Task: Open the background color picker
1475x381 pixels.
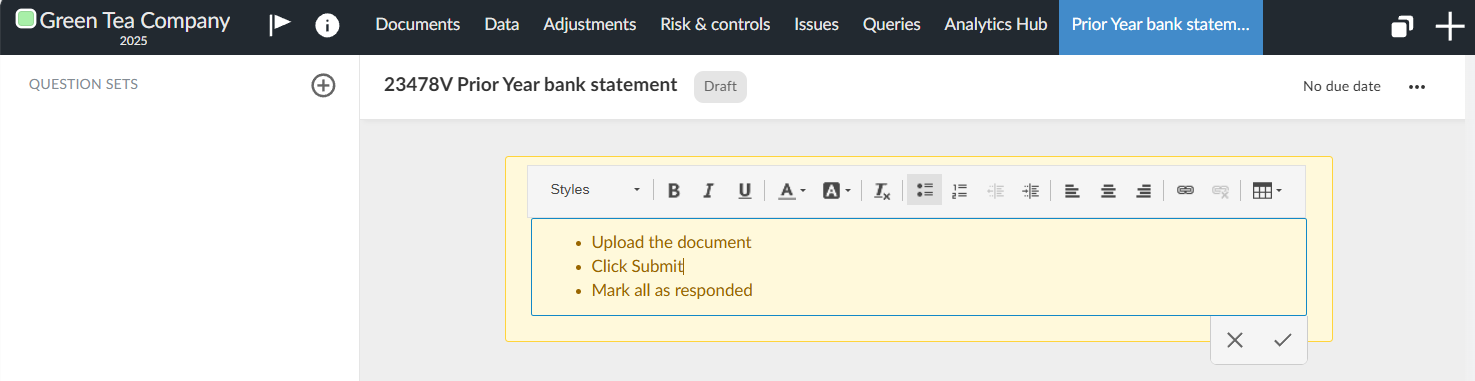Action: click(x=836, y=190)
